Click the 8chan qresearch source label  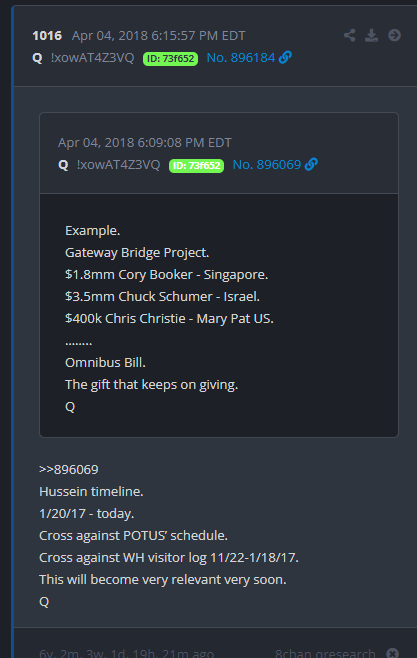click(x=326, y=653)
